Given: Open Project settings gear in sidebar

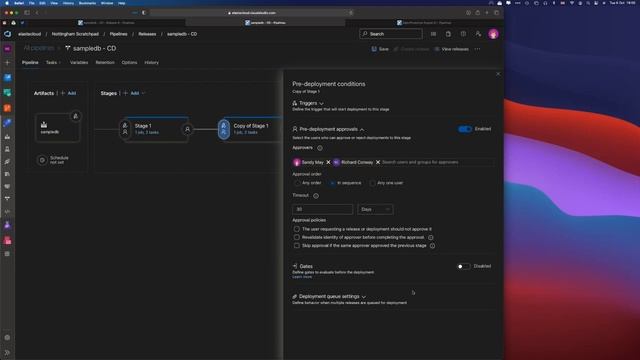Looking at the screenshot, I should [7, 338].
